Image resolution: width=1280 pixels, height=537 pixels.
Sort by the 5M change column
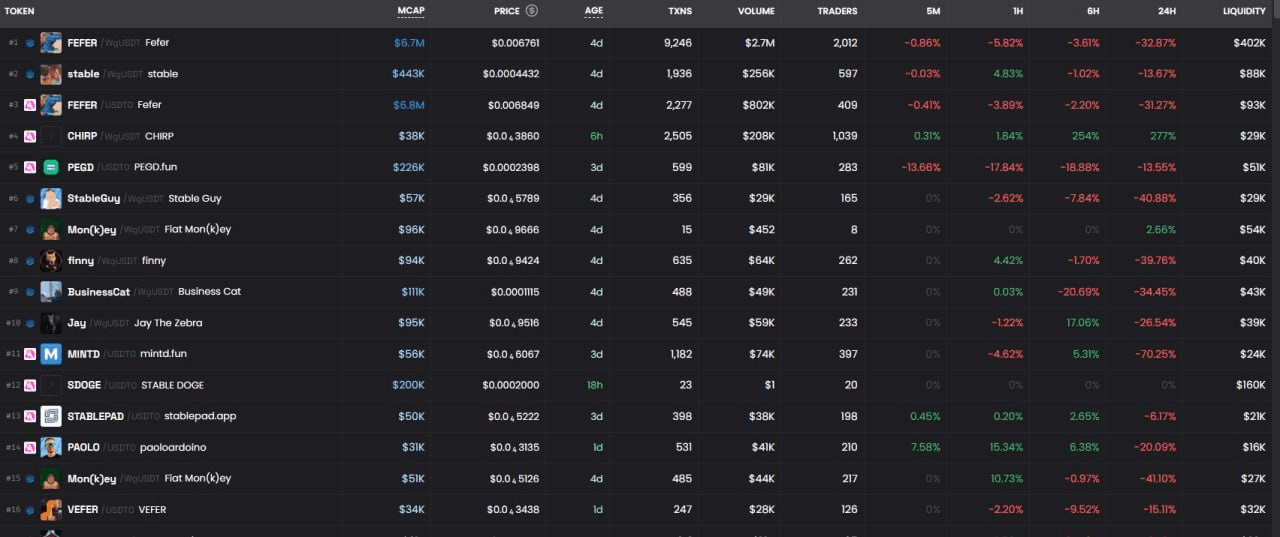coord(932,11)
